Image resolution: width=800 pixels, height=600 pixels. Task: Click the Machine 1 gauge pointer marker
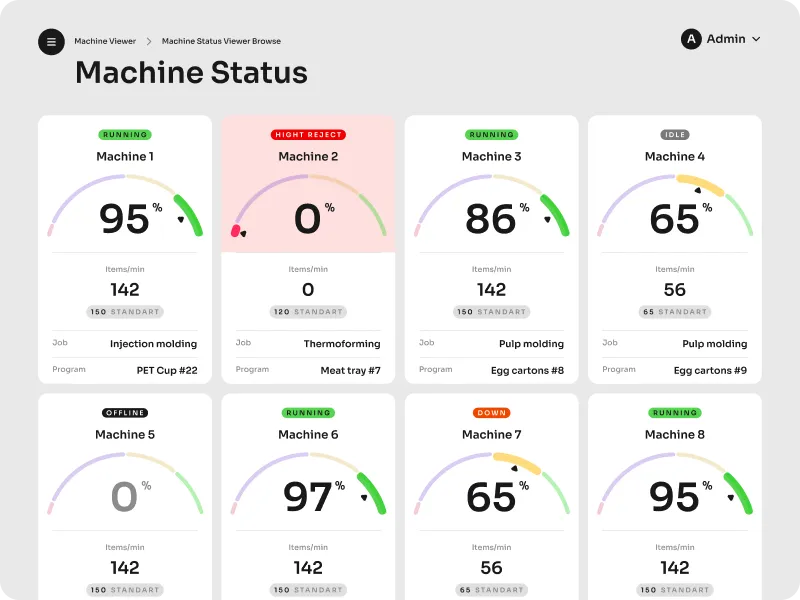(181, 219)
